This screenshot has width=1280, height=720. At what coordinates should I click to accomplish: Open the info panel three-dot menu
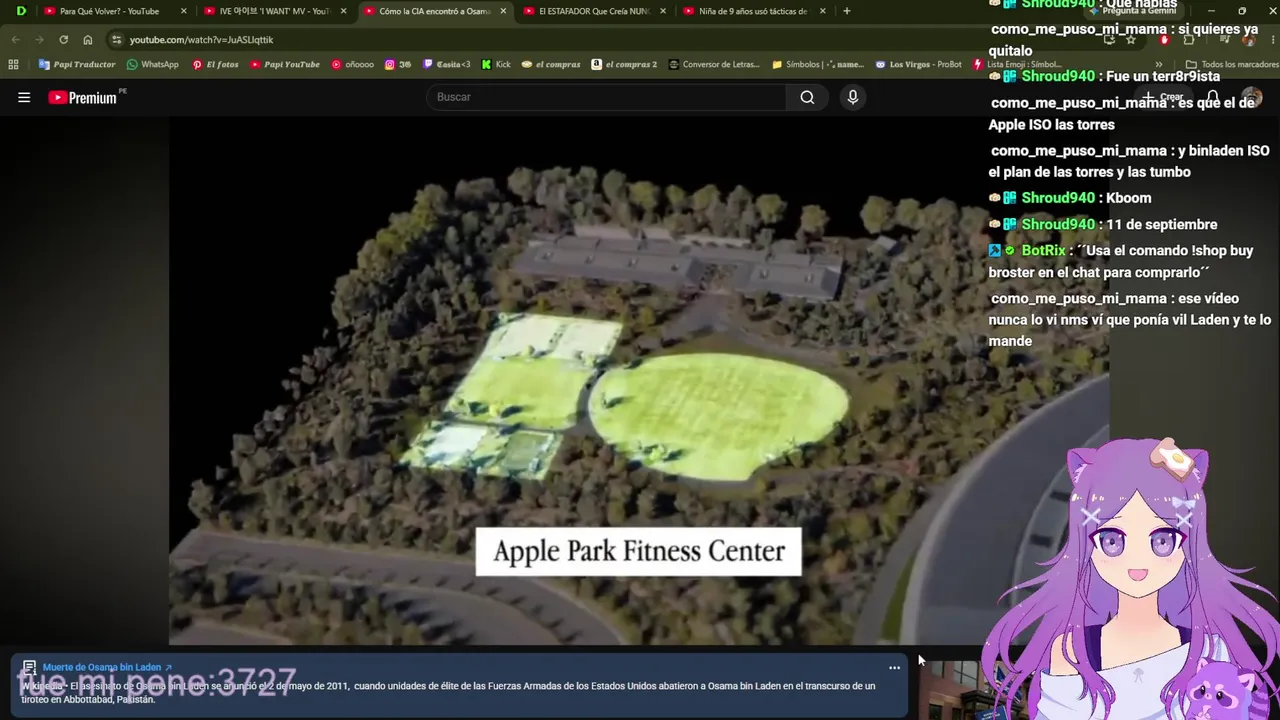(x=894, y=667)
